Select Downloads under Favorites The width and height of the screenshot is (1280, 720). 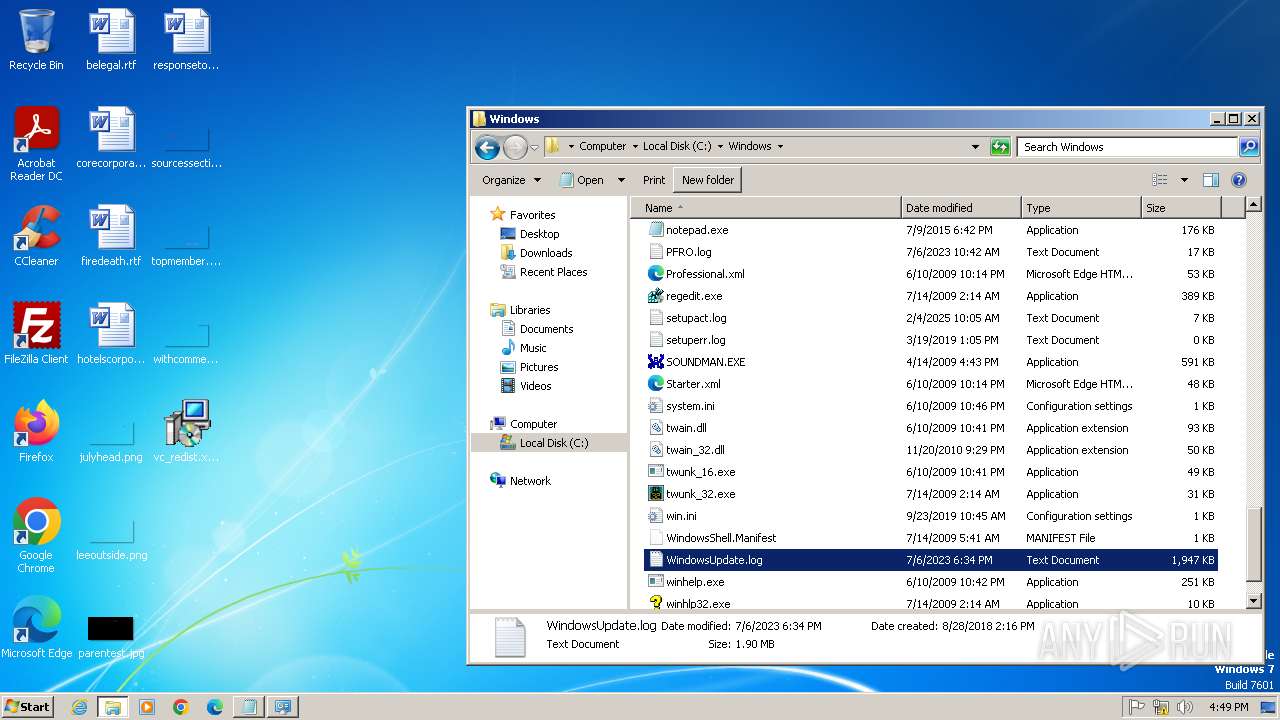click(546, 253)
